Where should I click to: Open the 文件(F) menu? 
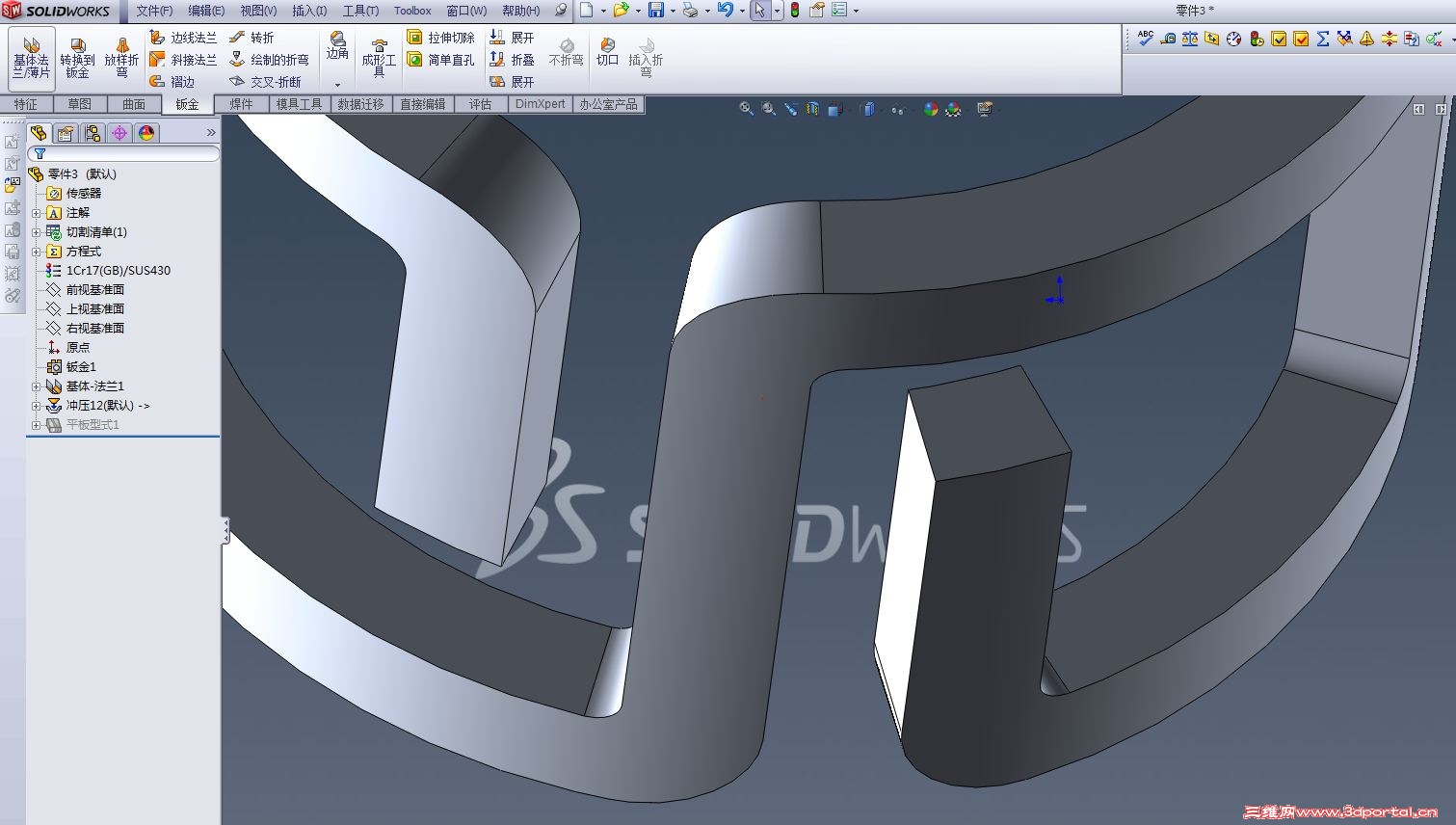point(154,11)
